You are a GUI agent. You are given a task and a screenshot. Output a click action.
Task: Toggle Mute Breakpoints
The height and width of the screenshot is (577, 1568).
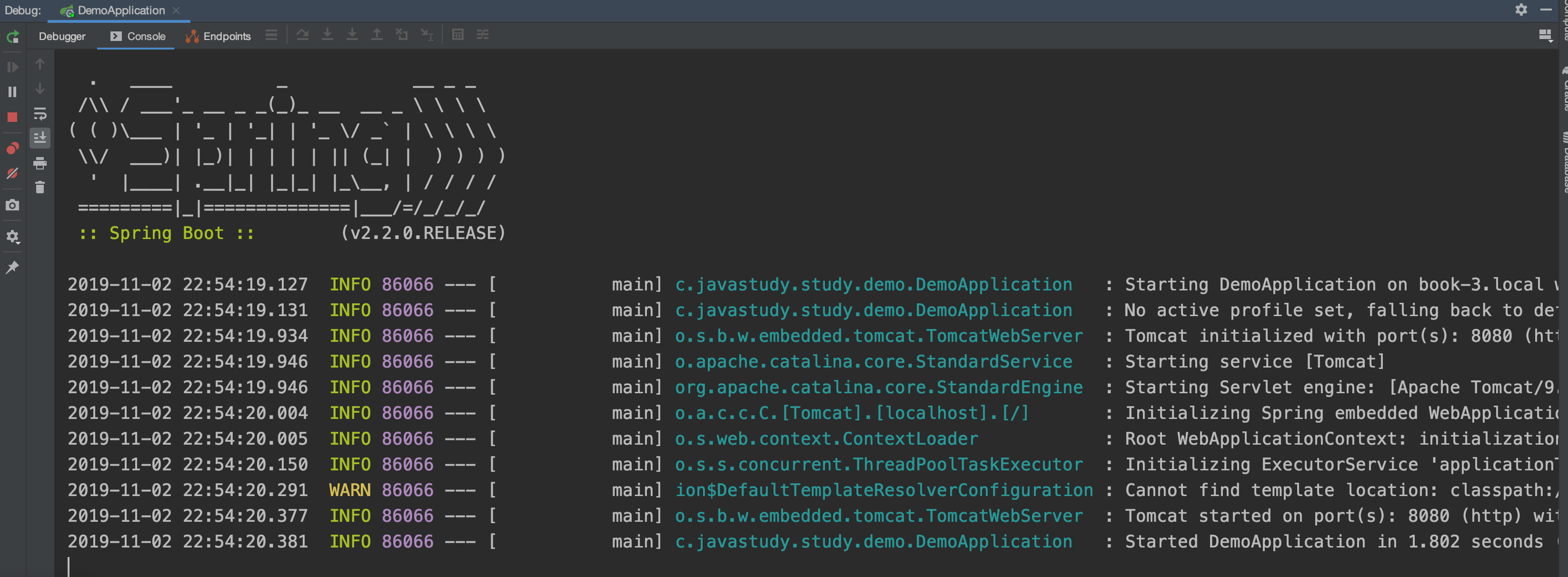[12, 173]
